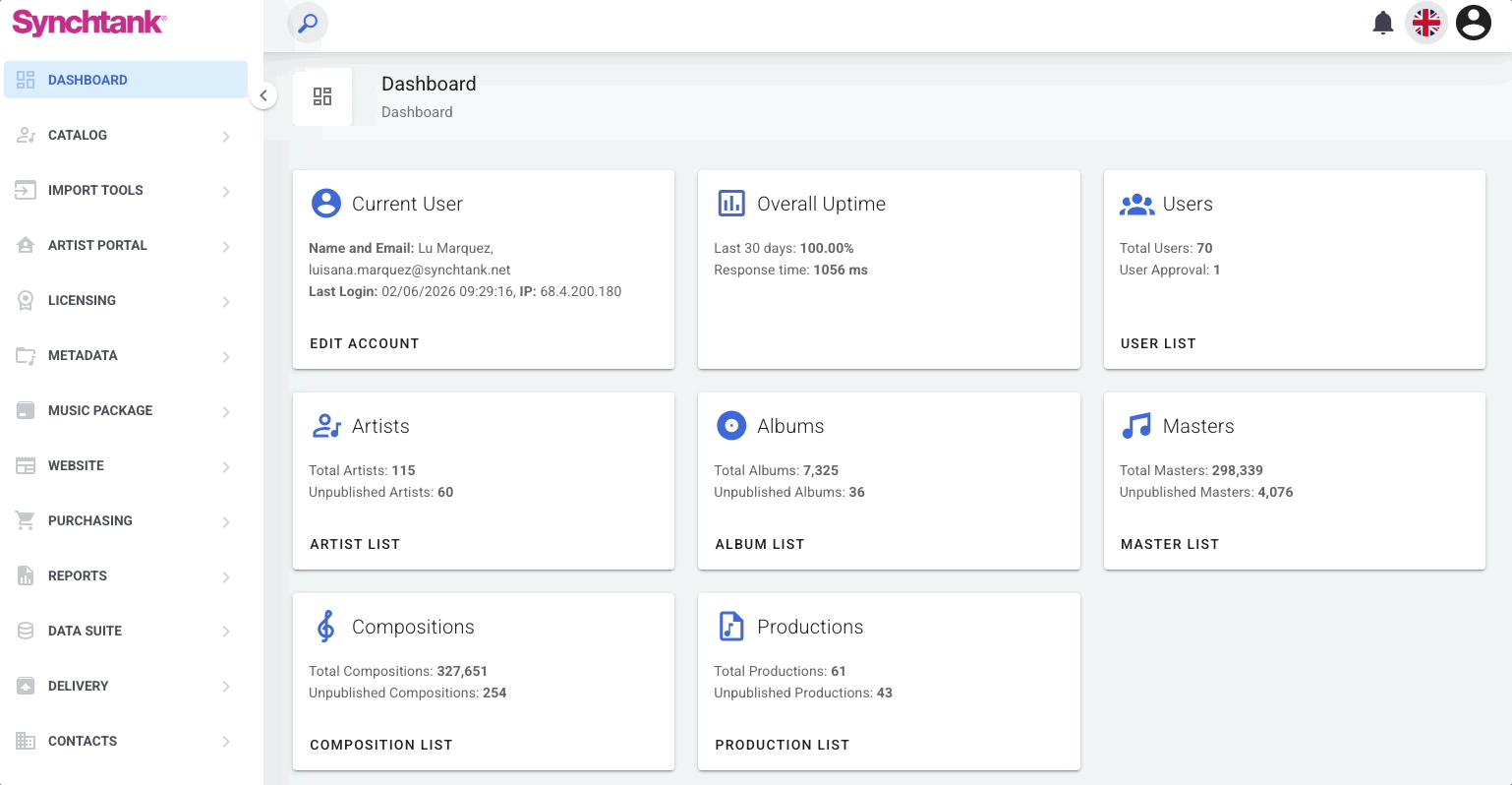Click the Masters music note icon
The width and height of the screenshot is (1512, 785).
point(1136,426)
